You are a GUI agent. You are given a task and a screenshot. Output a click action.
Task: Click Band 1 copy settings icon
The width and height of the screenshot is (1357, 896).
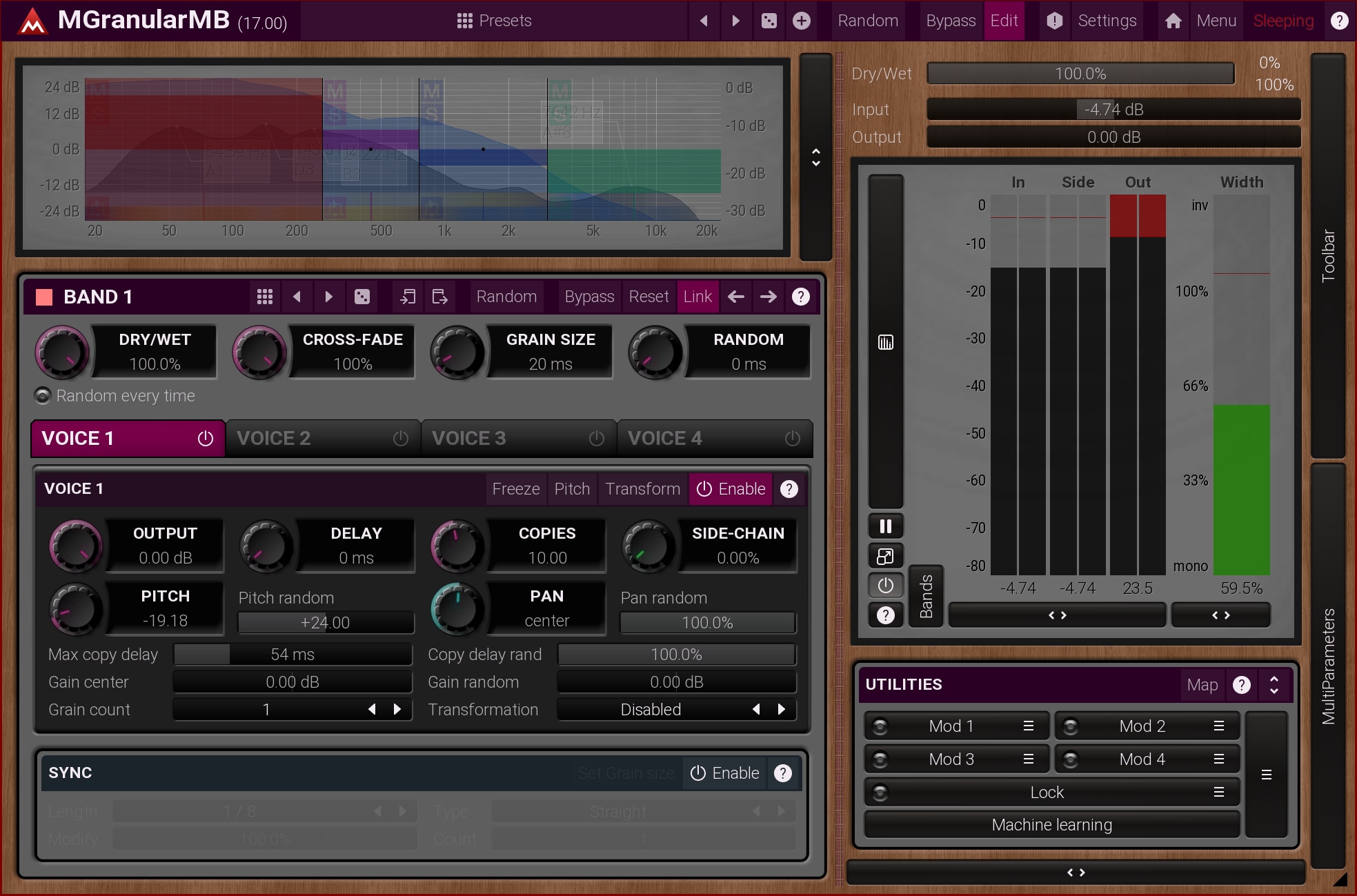(x=408, y=297)
